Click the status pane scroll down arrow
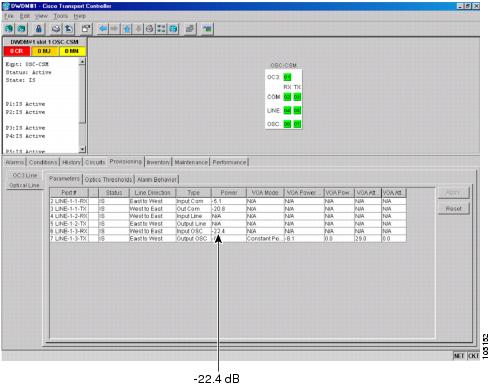The width and height of the screenshot is (490, 386). click(82, 150)
